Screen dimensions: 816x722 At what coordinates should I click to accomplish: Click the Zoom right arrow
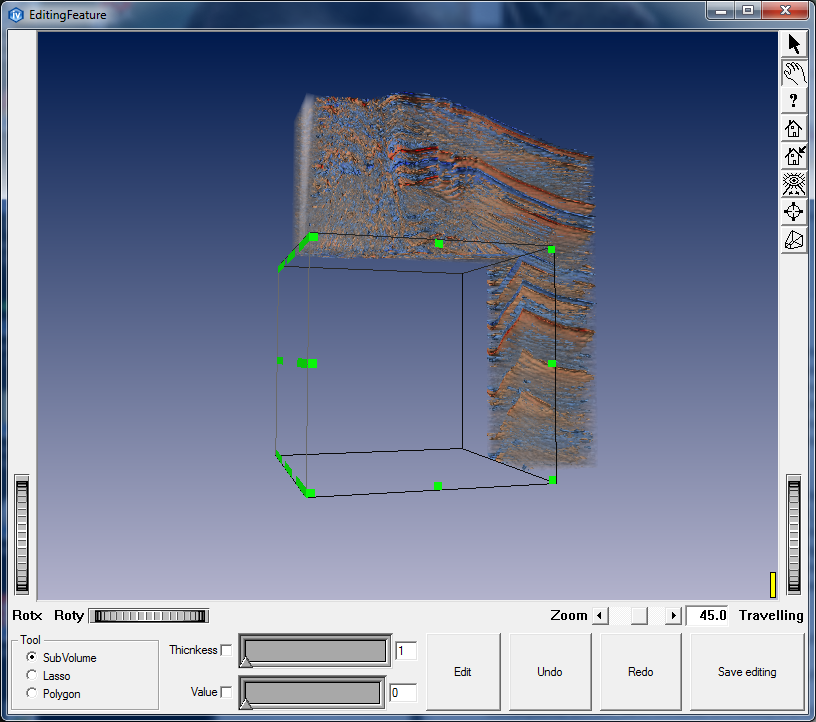(x=673, y=616)
